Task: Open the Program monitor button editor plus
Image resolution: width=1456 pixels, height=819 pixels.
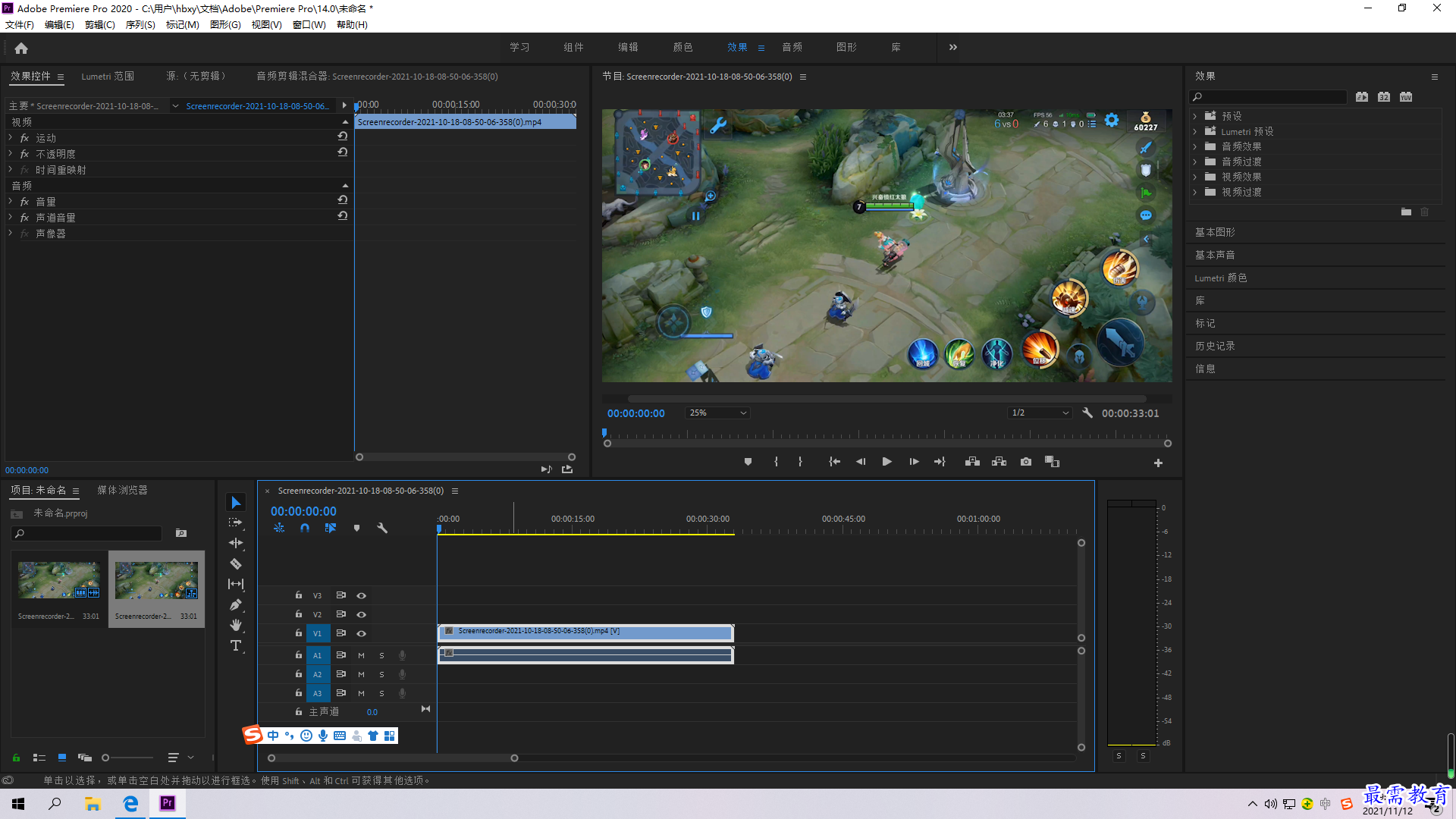Action: tap(1158, 463)
